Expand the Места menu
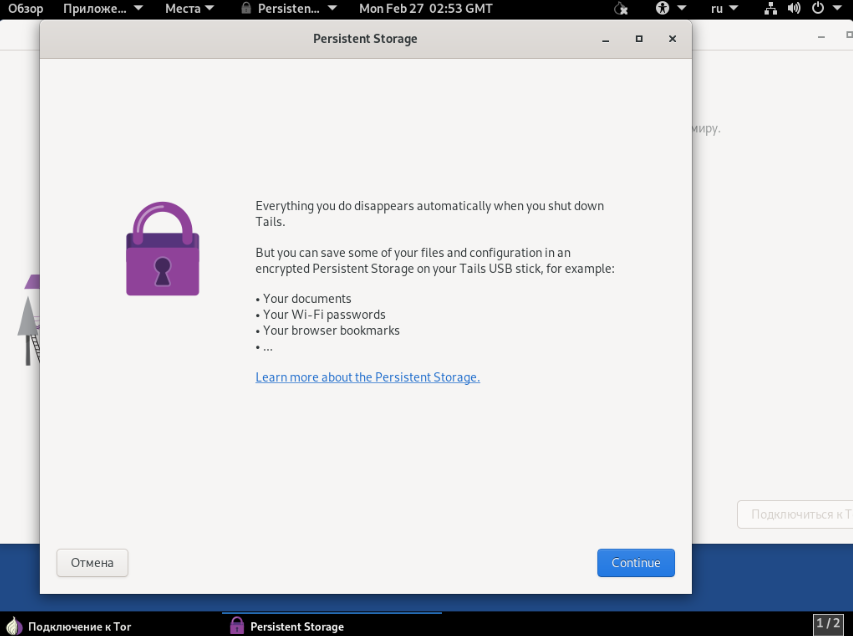This screenshot has height=636, width=853. (189, 9)
